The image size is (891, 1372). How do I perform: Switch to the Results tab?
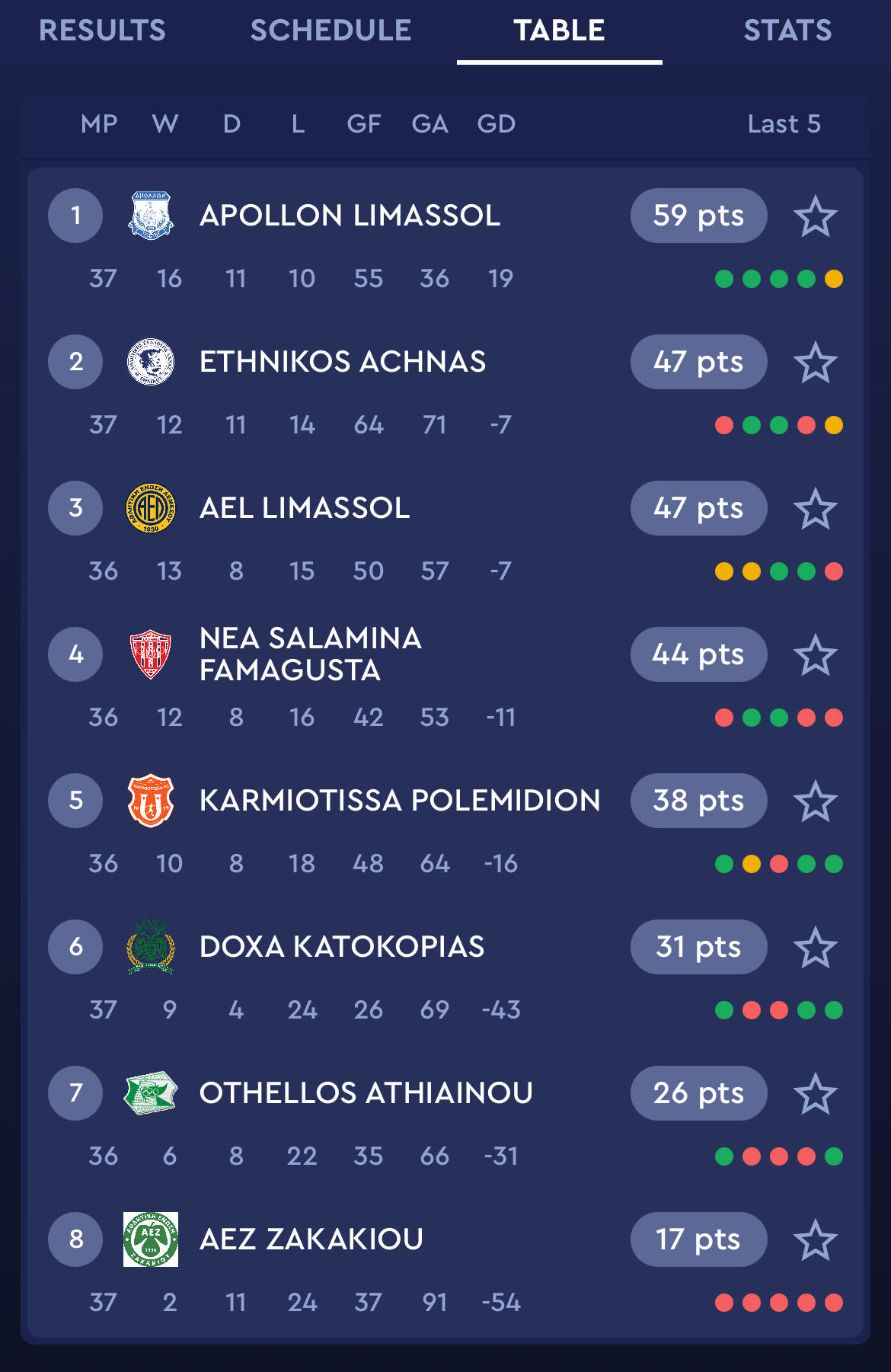point(102,30)
